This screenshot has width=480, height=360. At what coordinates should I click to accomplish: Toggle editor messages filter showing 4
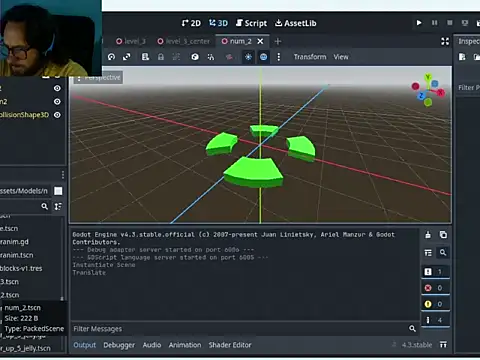pos(435,320)
